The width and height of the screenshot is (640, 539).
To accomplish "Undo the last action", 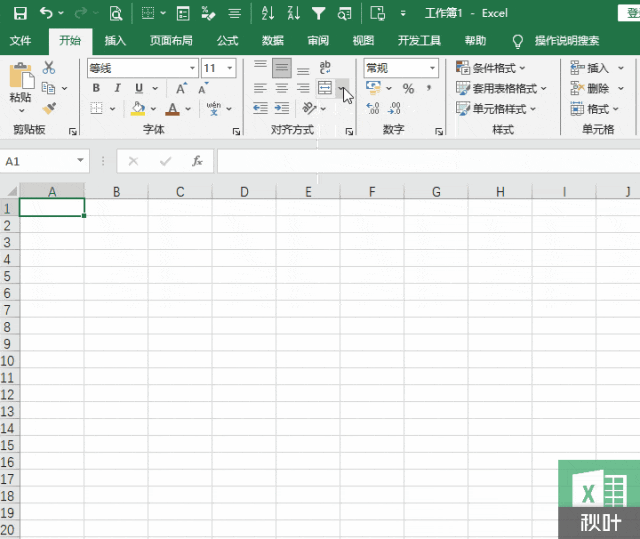I will tap(46, 13).
